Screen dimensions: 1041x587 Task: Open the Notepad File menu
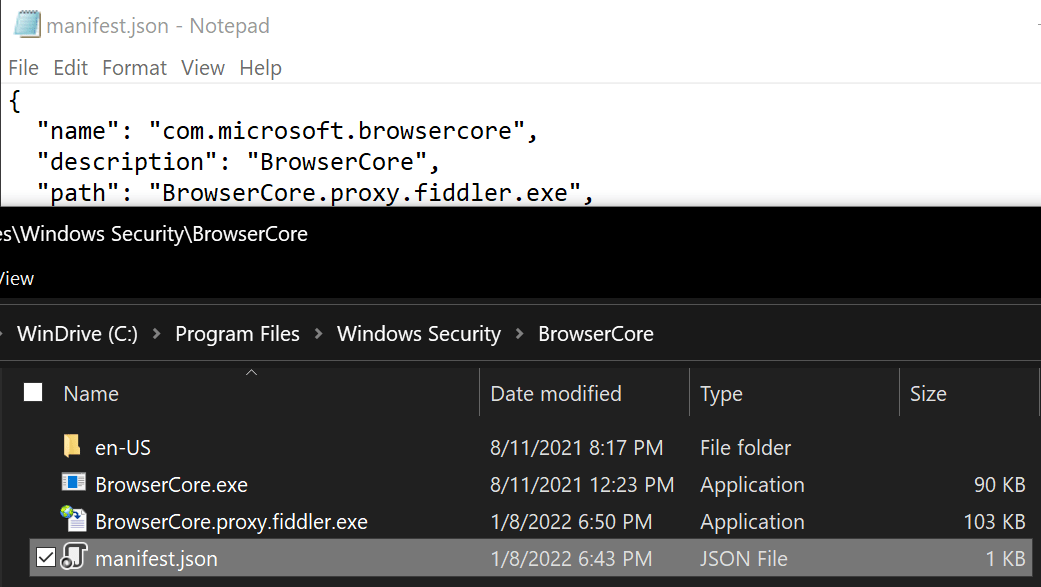(x=23, y=68)
